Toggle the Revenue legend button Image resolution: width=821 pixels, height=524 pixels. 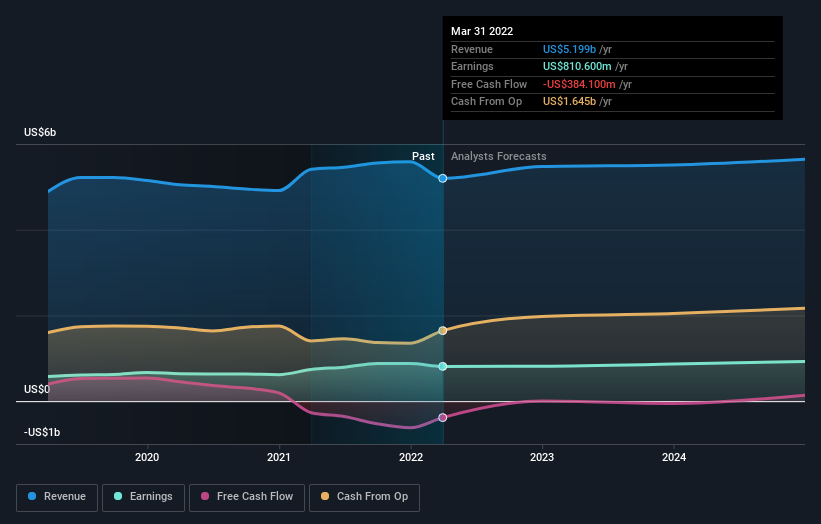coord(57,497)
